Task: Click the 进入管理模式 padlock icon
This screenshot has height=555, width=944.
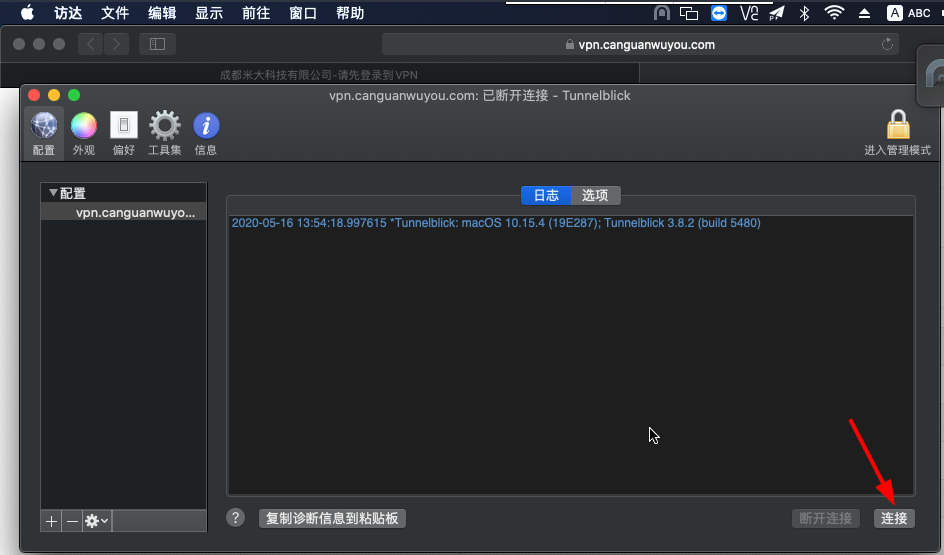Action: coord(898,125)
